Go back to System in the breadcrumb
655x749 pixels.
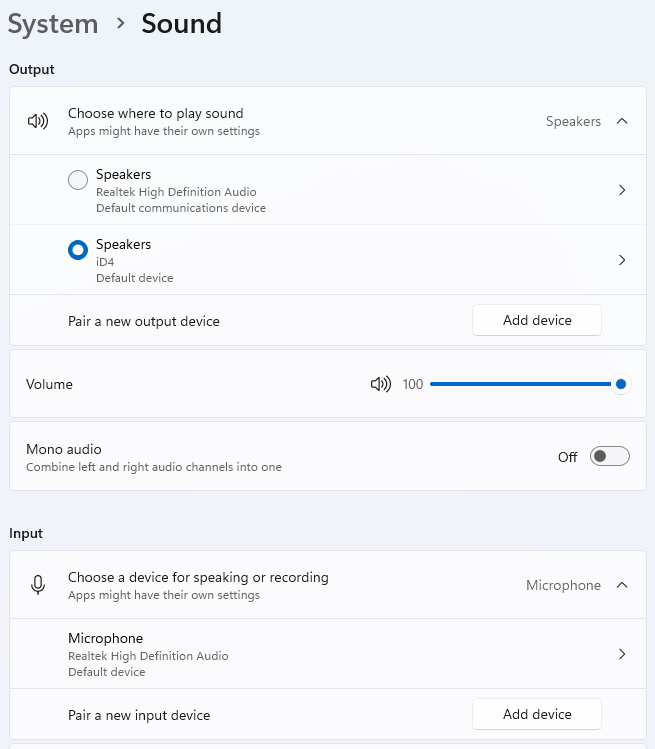pyautogui.click(x=53, y=23)
